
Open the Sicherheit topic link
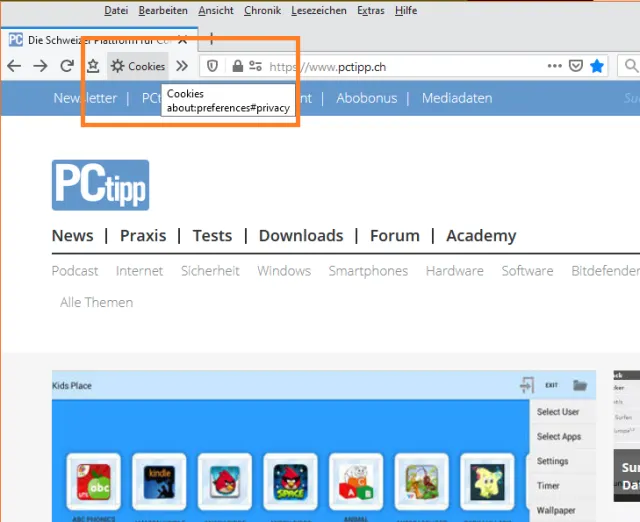(210, 271)
